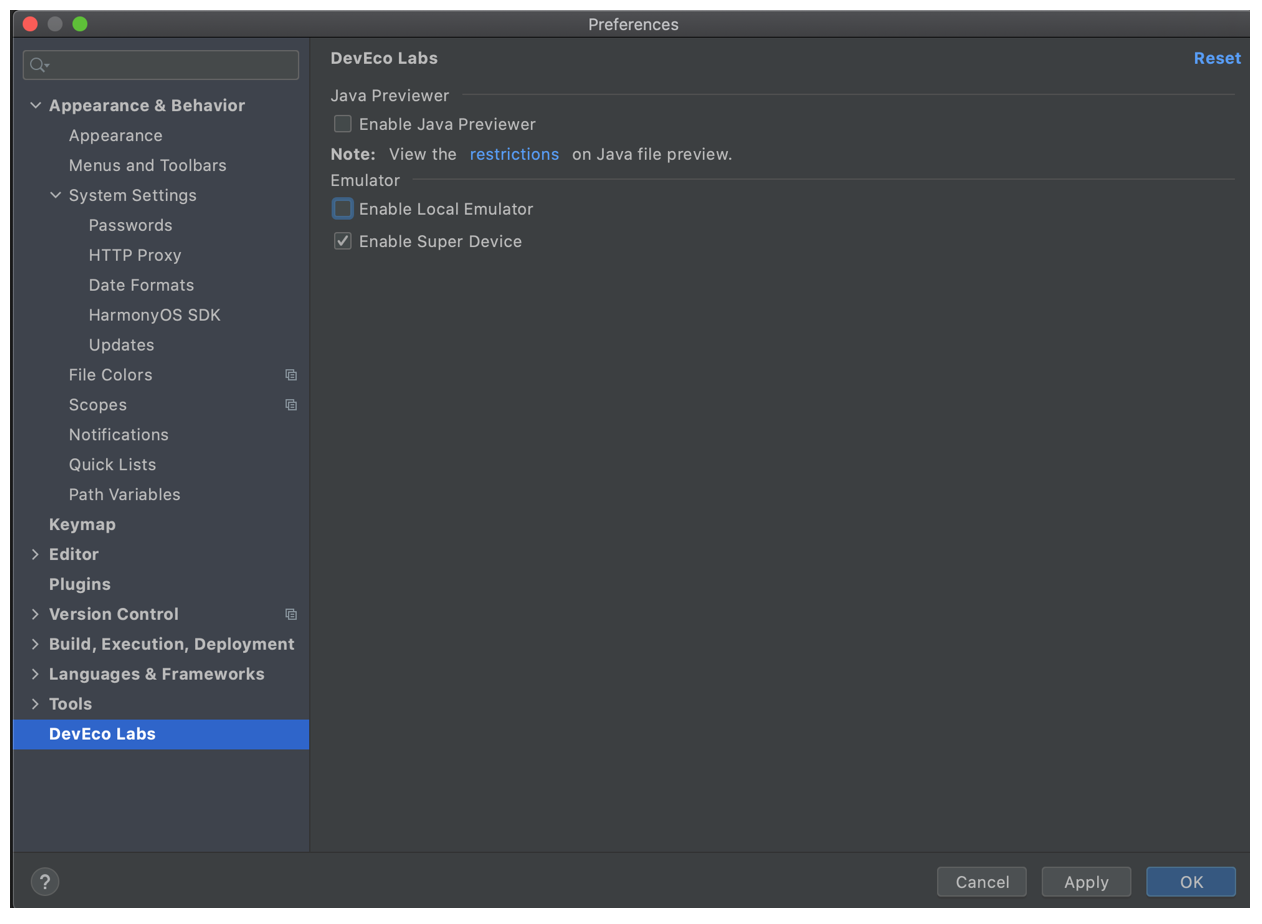Image resolution: width=1262 pixels, height=924 pixels.
Task: Check Enable Local Emulator
Action: pos(343,209)
